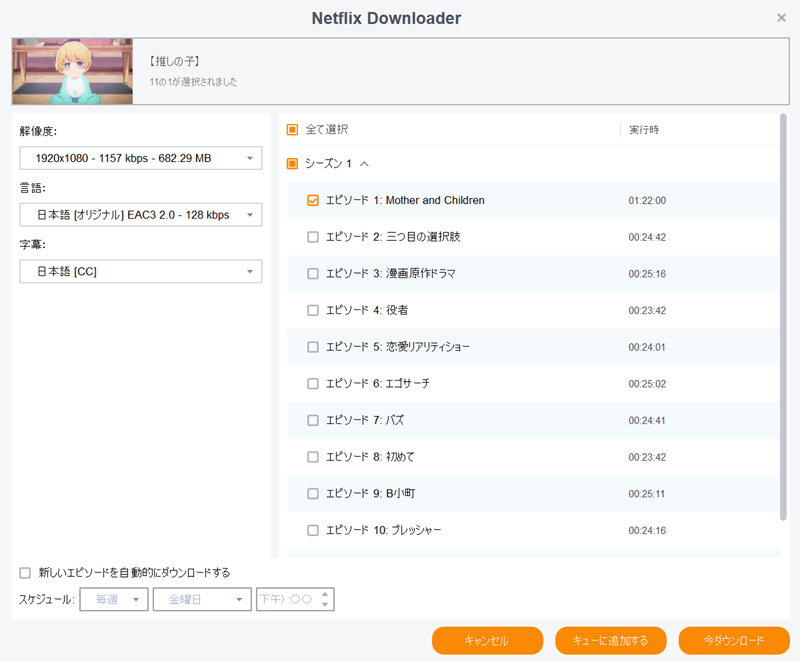Click the キューに追加する button
This screenshot has height=662, width=800.
click(x=610, y=640)
